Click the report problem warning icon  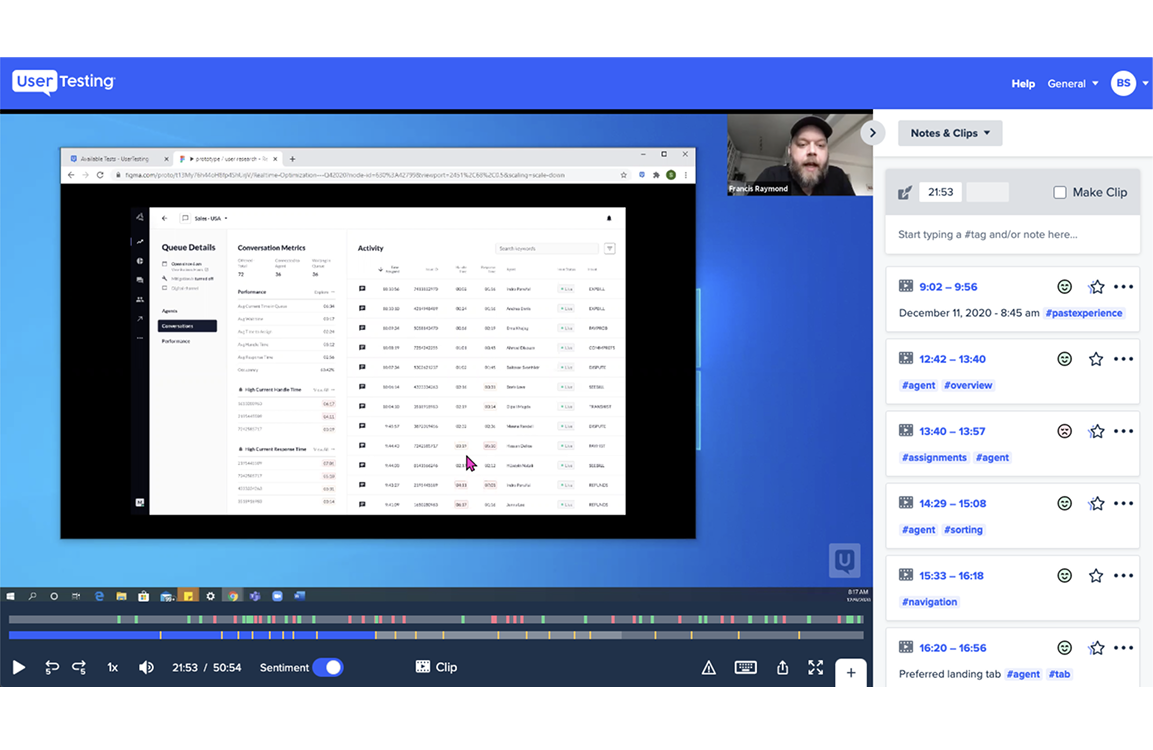[x=709, y=668]
